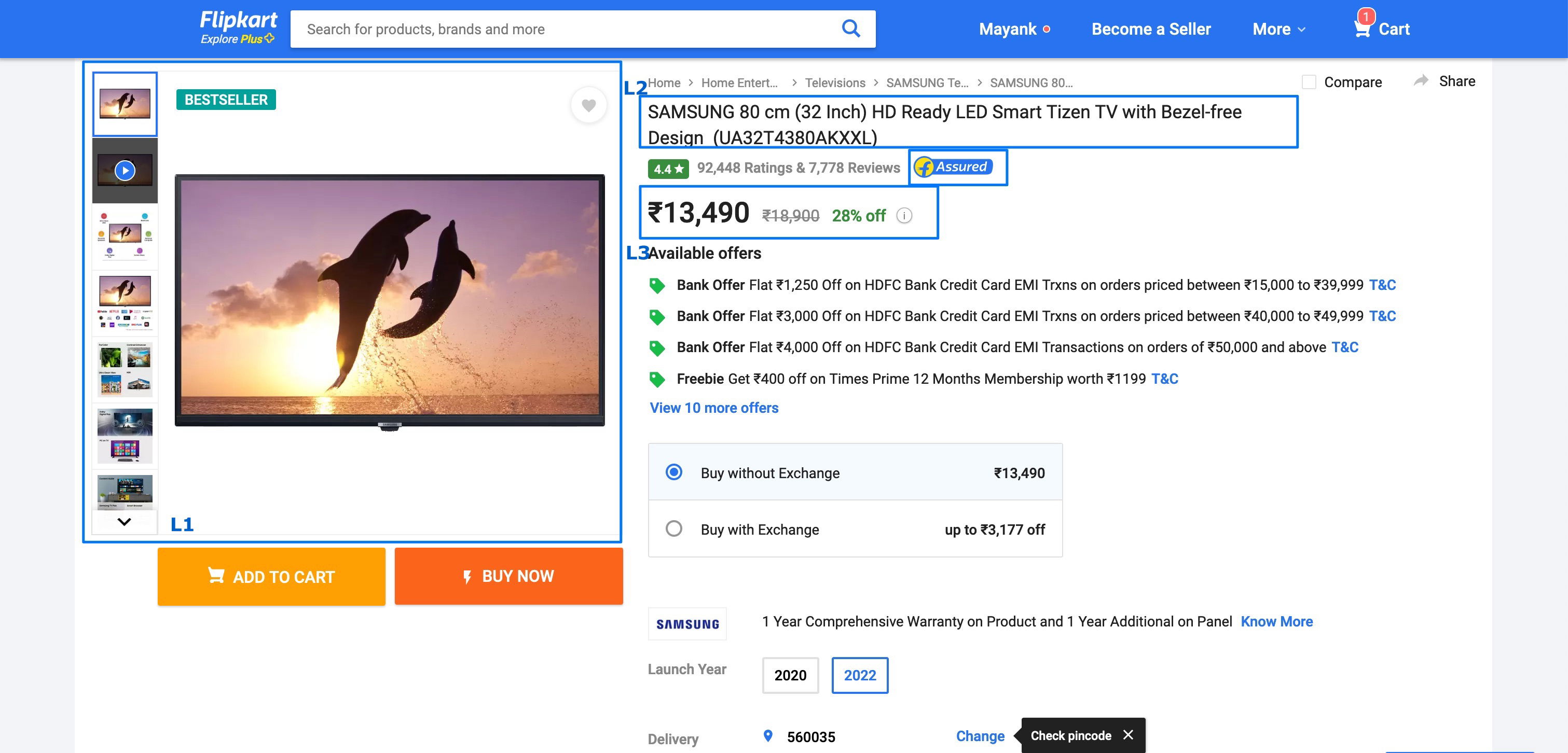Select Buy with Exchange option
Viewport: 1568px width, 753px height.
pyautogui.click(x=674, y=528)
